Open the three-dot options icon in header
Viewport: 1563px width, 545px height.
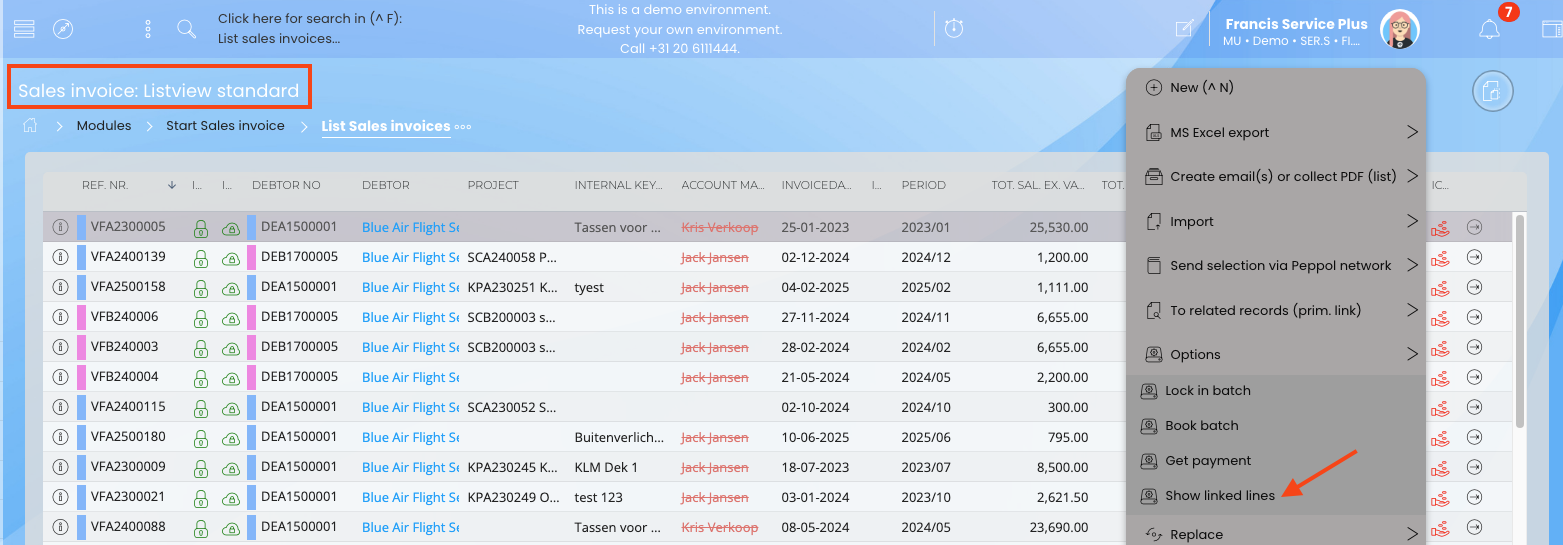pos(148,29)
